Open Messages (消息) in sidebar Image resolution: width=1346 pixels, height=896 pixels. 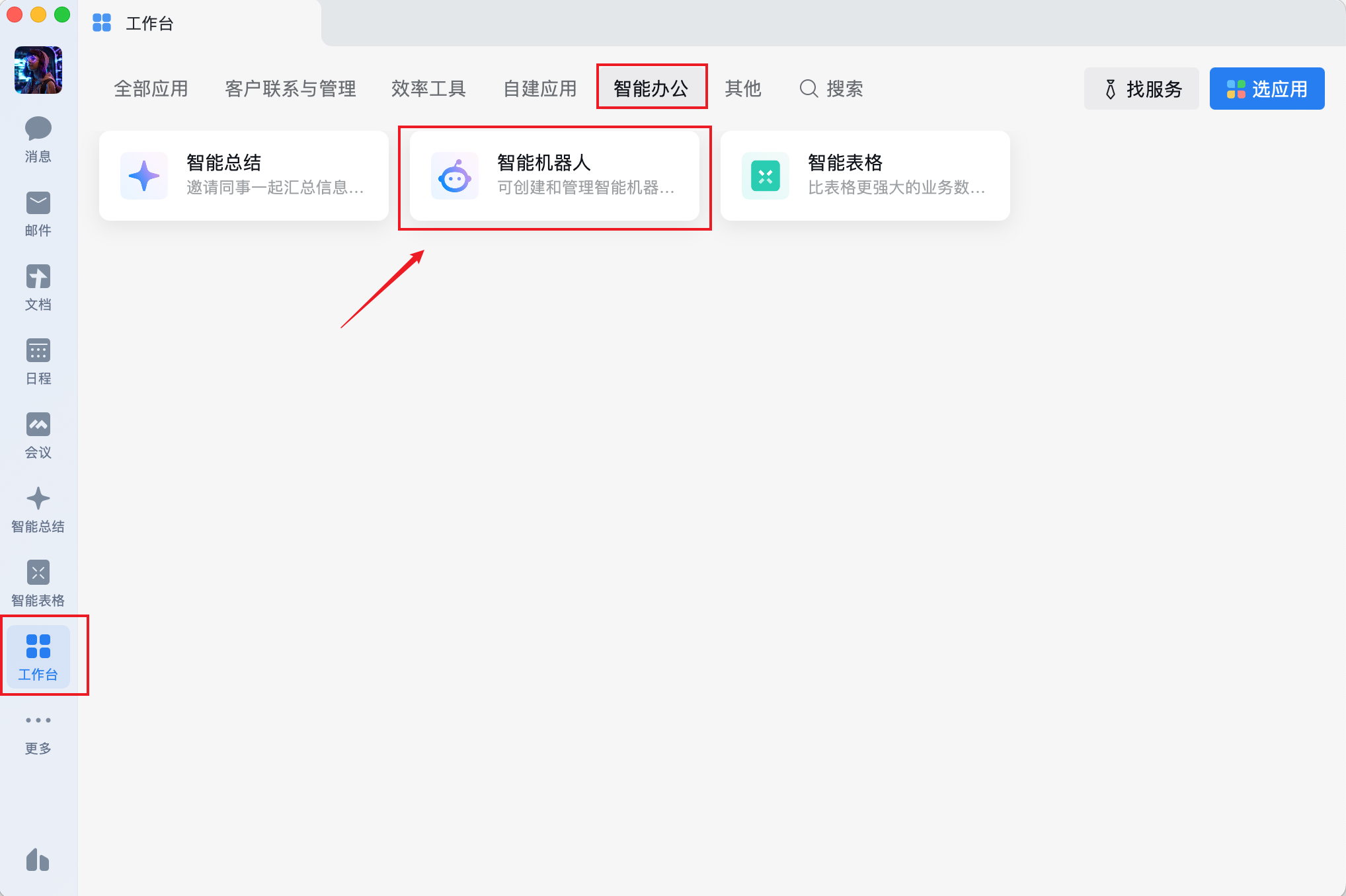(38, 139)
